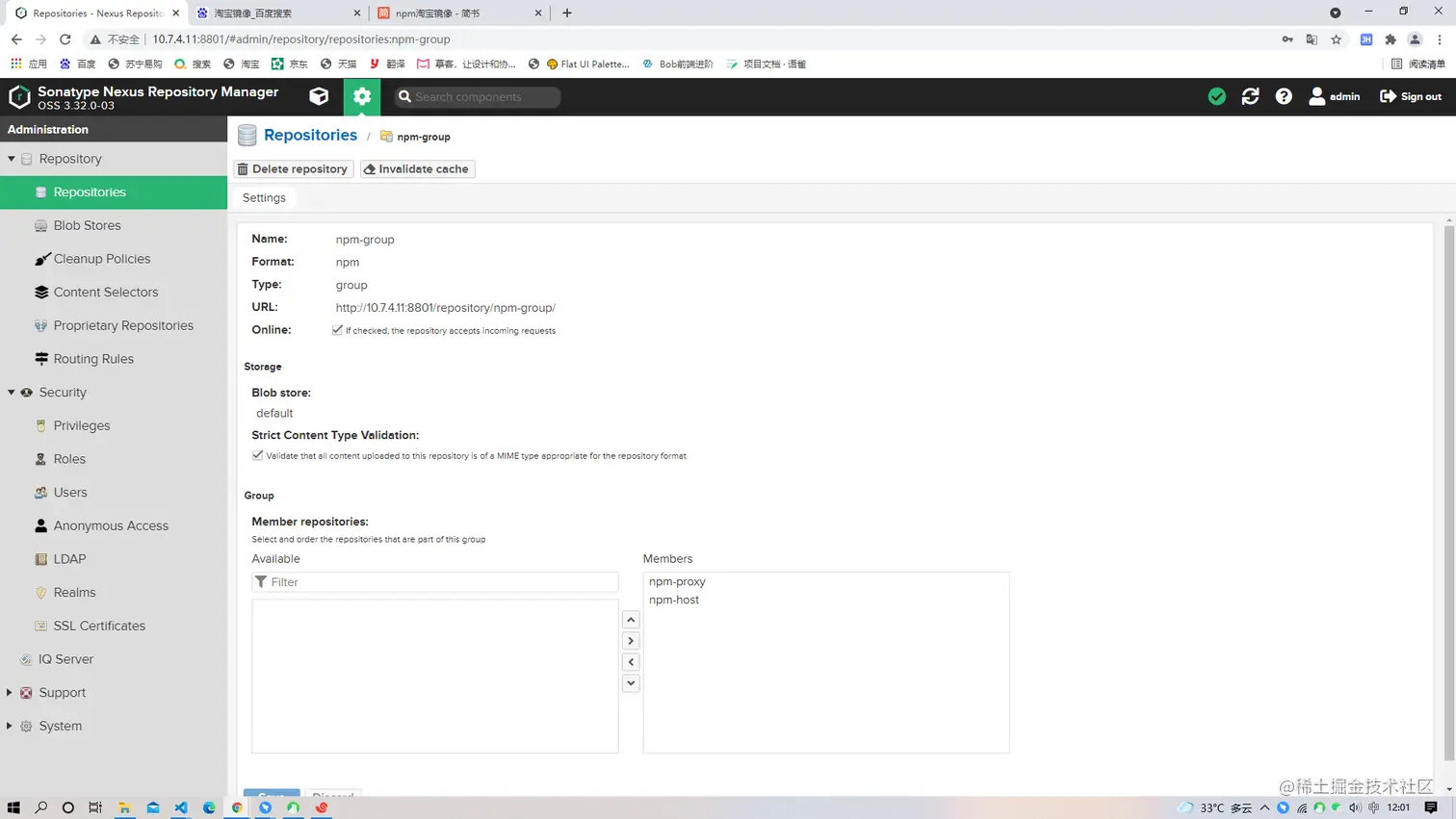Screen dimensions: 1456x819
Task: Click Sign out
Action: tap(1411, 96)
